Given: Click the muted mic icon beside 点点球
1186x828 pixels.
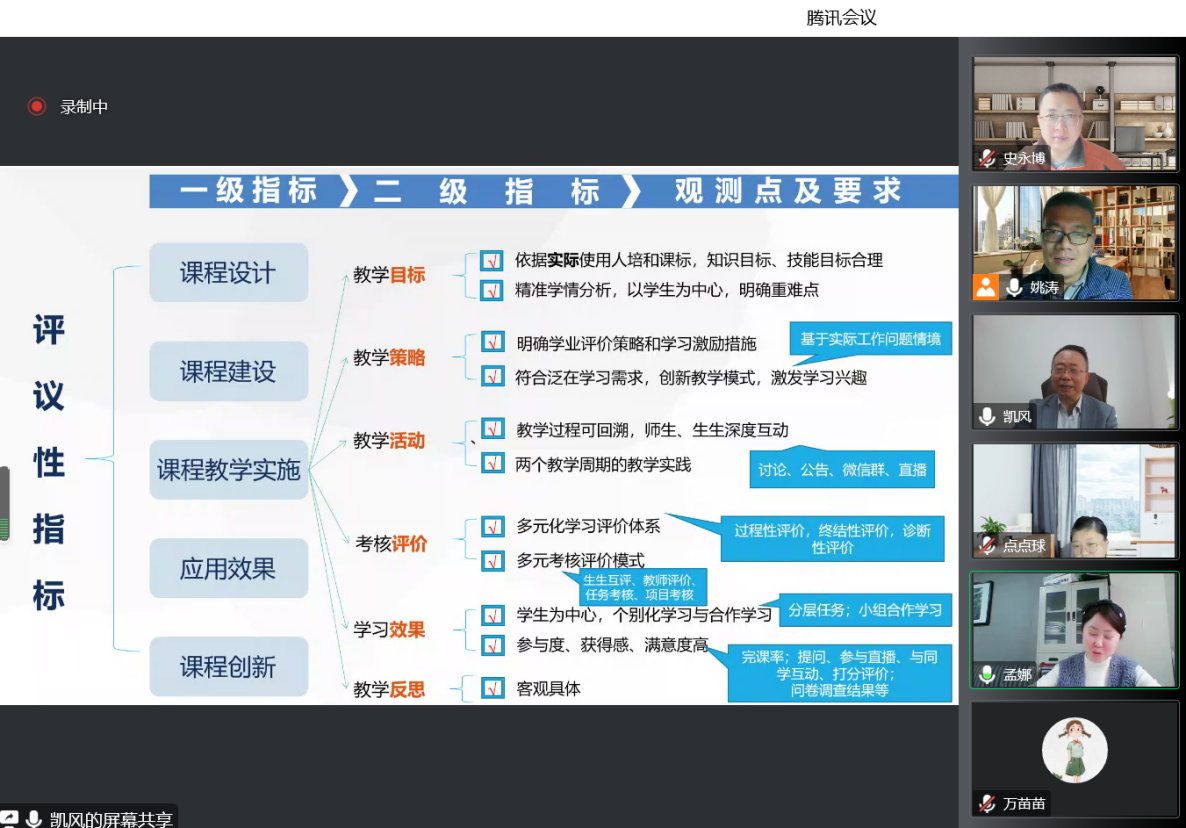Looking at the screenshot, I should coord(988,546).
